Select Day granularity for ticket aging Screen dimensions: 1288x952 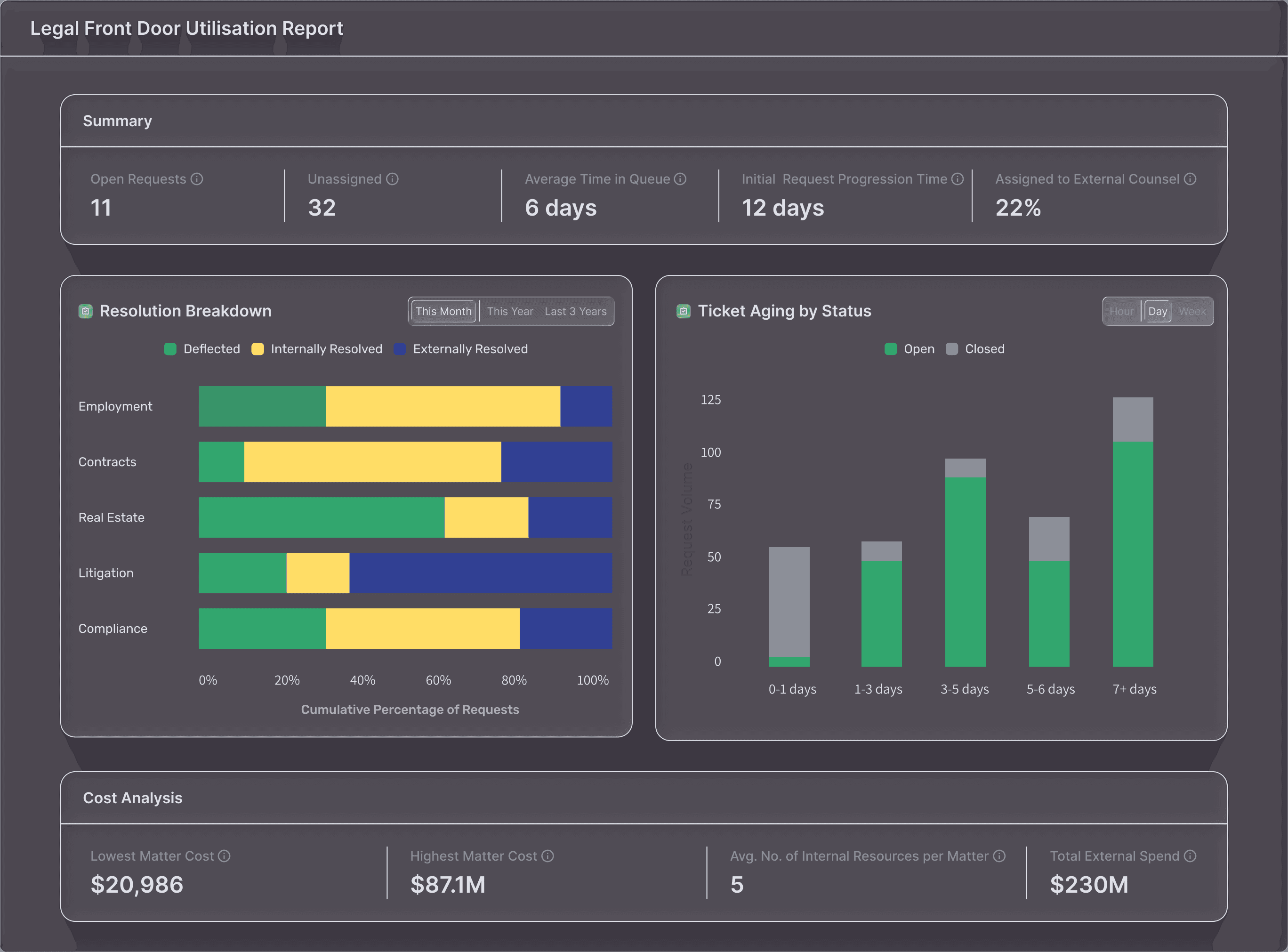point(1157,312)
